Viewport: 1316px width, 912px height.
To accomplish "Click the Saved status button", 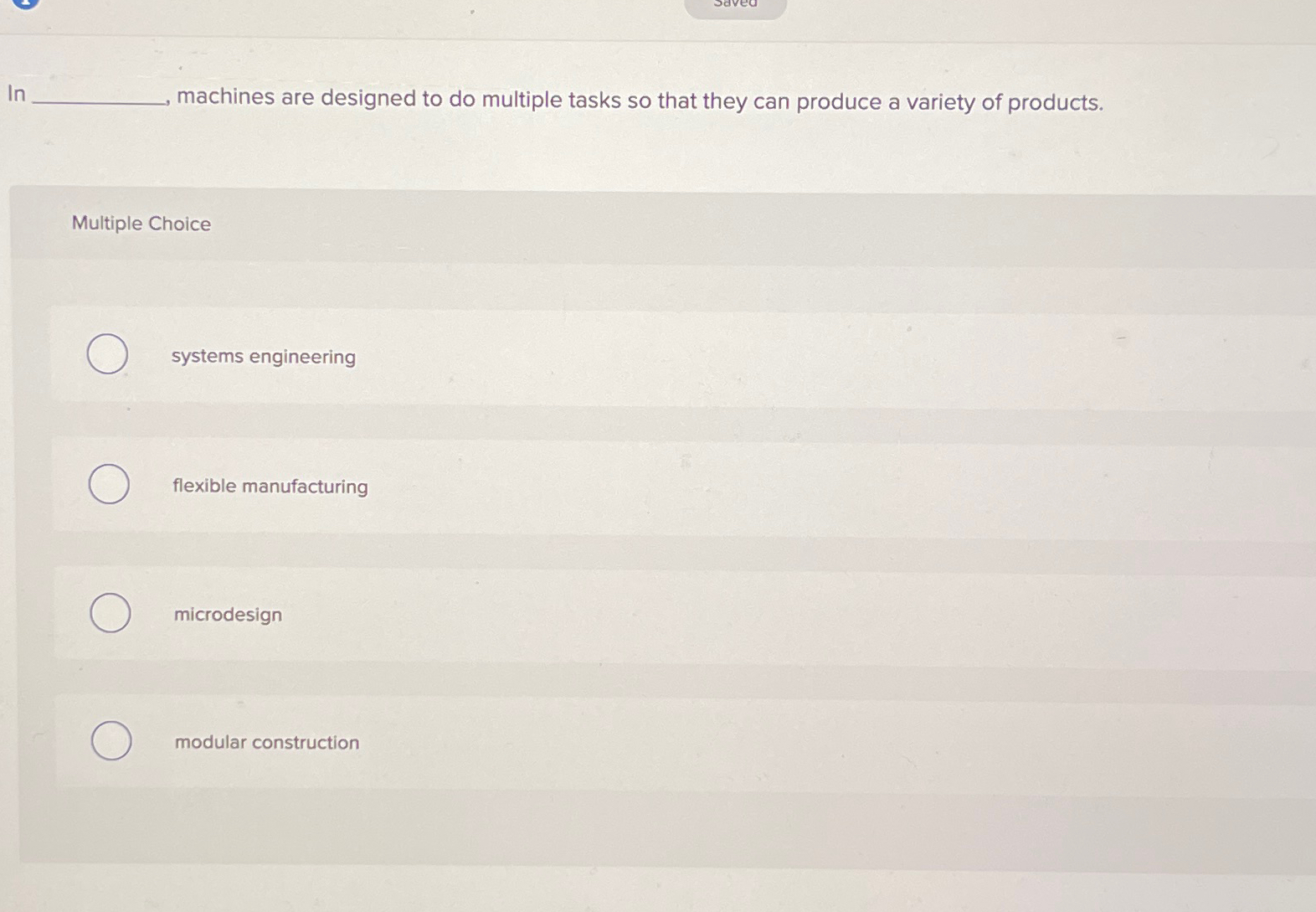I will pos(734,6).
